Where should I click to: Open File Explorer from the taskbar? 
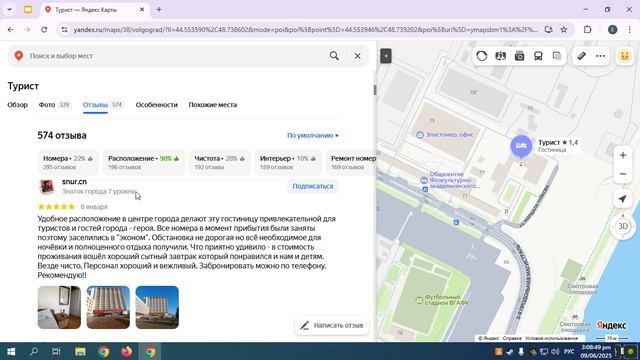coord(80,351)
